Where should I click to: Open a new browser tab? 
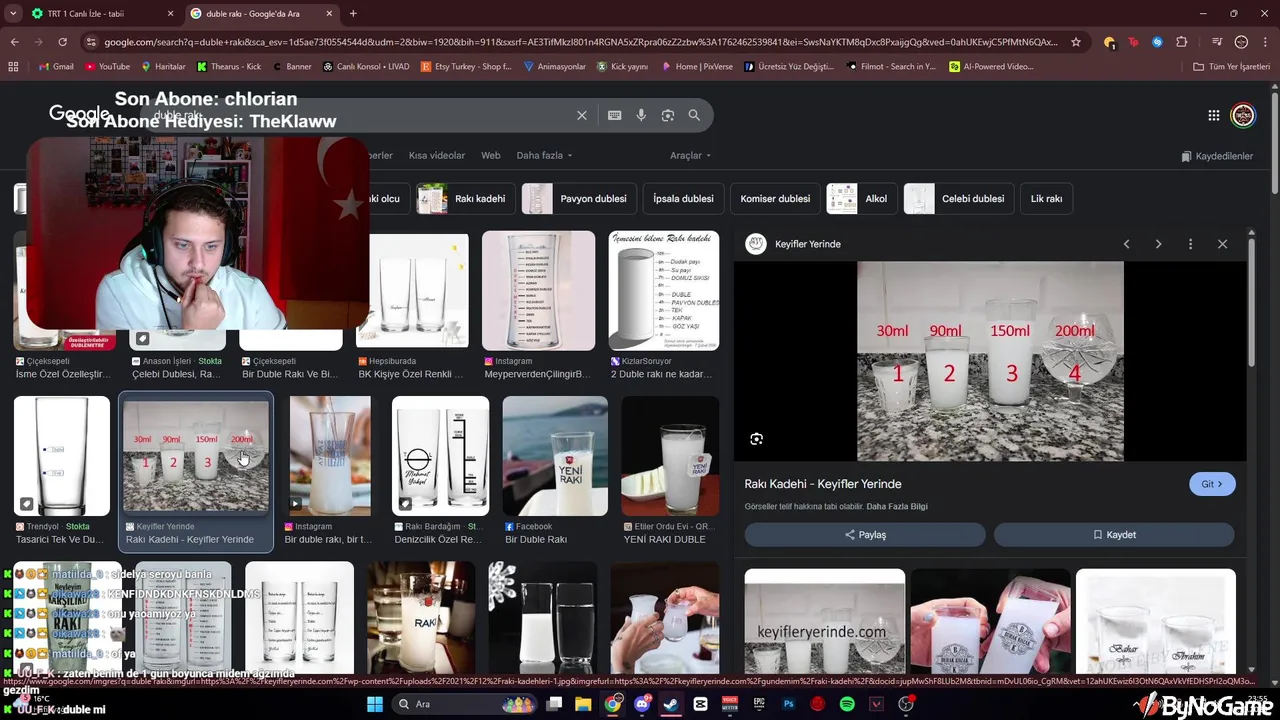pyautogui.click(x=353, y=14)
